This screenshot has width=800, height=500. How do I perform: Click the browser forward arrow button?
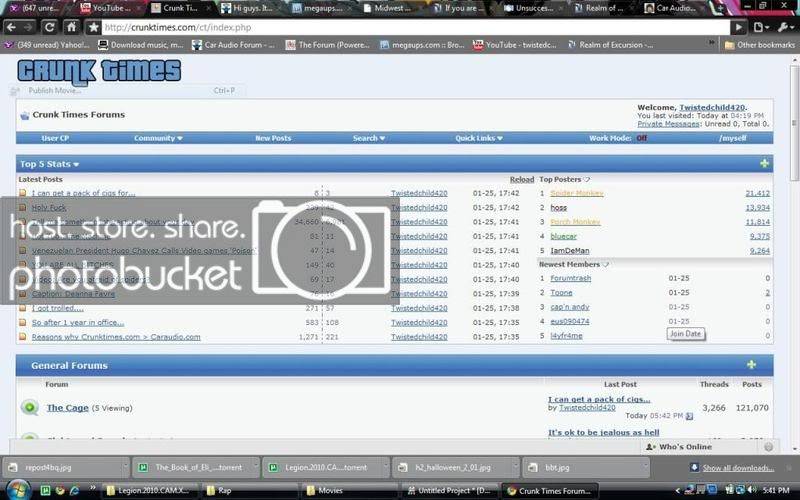point(29,27)
